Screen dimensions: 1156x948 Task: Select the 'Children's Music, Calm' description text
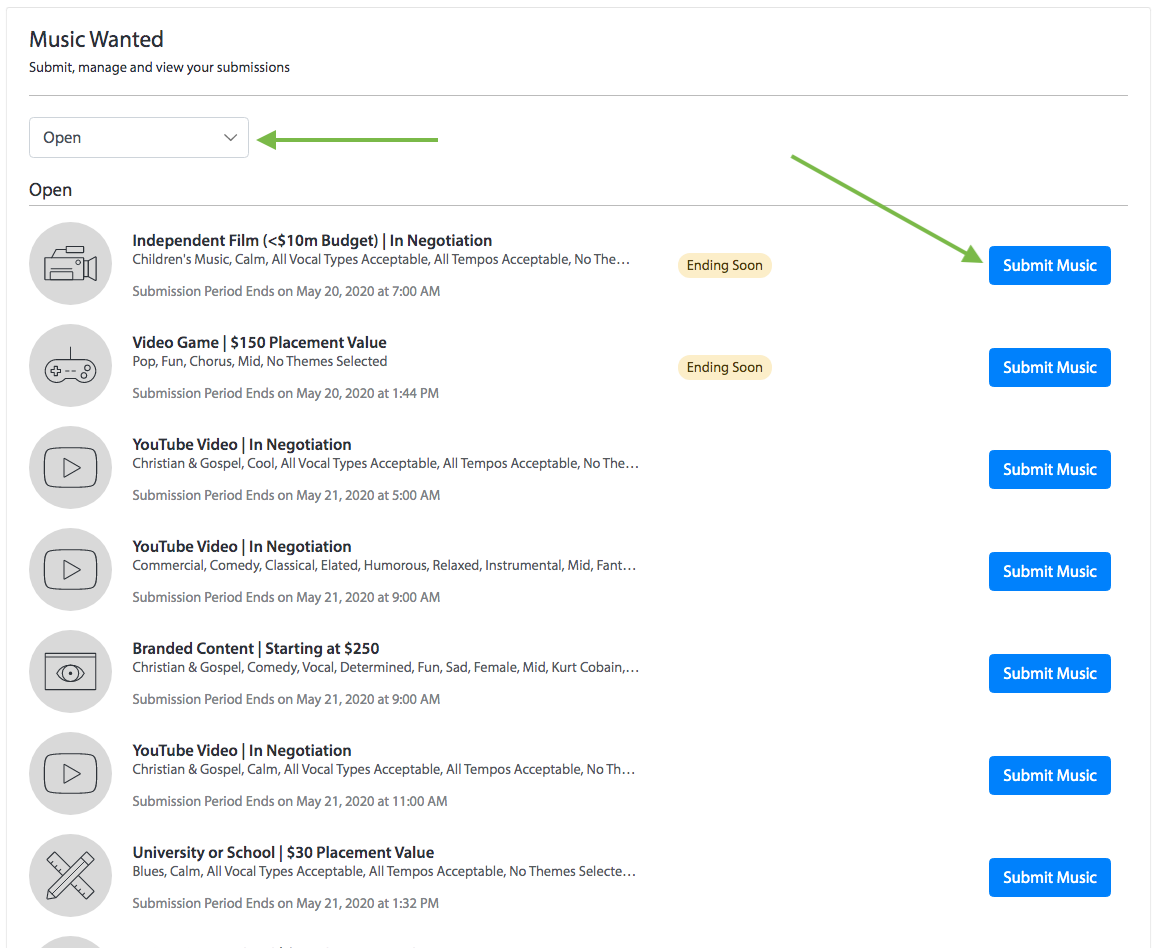coord(381,259)
